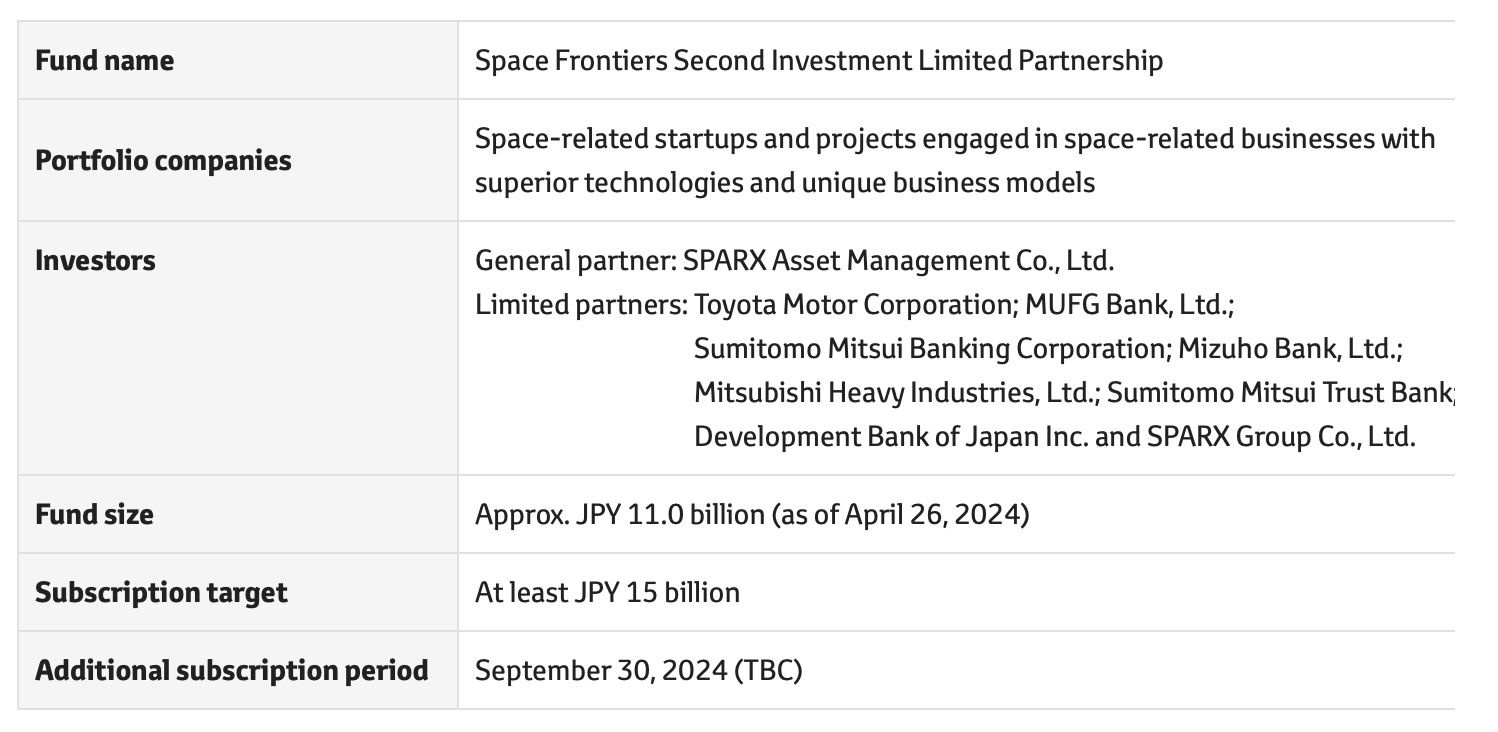Click the portfolio description mentioning space-related startups
1498x732 pixels.
point(955,160)
